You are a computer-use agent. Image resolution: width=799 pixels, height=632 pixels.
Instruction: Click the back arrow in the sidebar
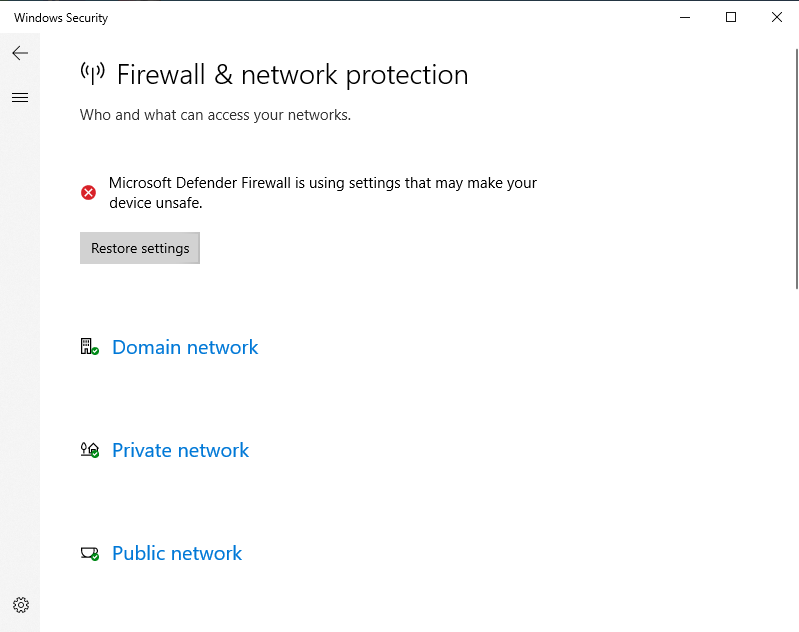tap(20, 53)
